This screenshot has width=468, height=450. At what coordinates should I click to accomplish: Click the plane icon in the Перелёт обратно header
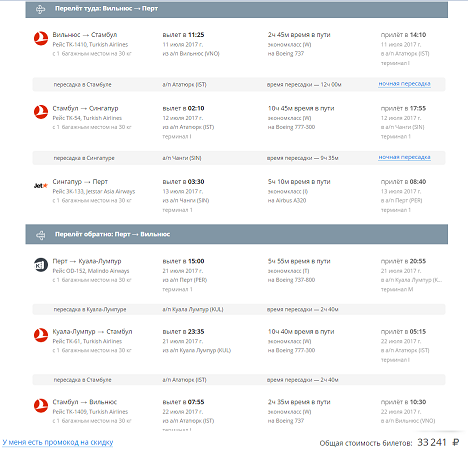click(x=40, y=235)
